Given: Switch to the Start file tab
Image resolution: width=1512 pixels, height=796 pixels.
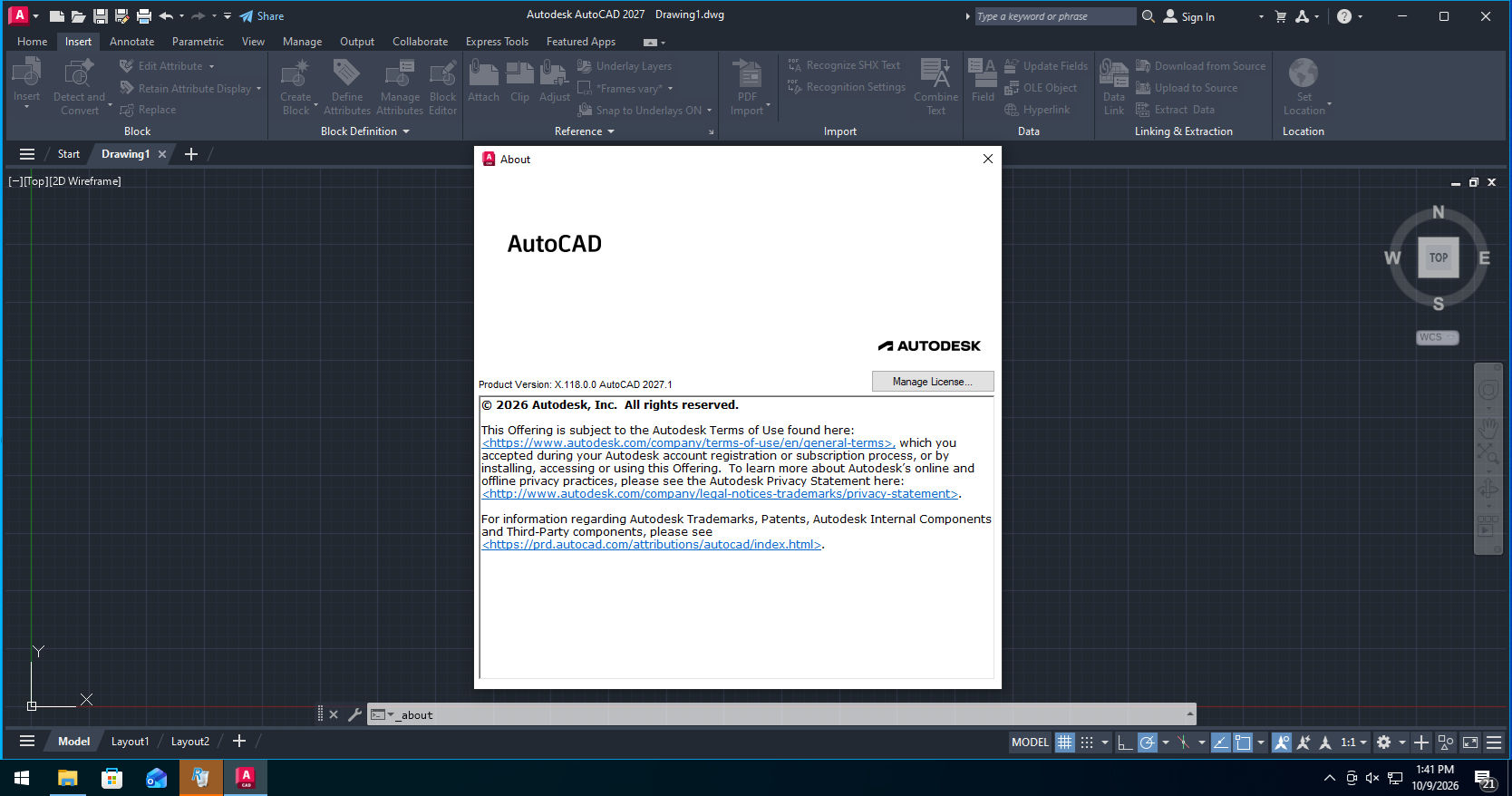Looking at the screenshot, I should click(x=69, y=154).
